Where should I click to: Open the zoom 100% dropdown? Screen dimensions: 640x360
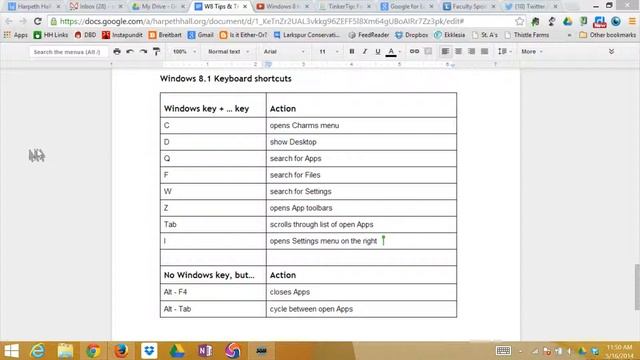pos(184,51)
